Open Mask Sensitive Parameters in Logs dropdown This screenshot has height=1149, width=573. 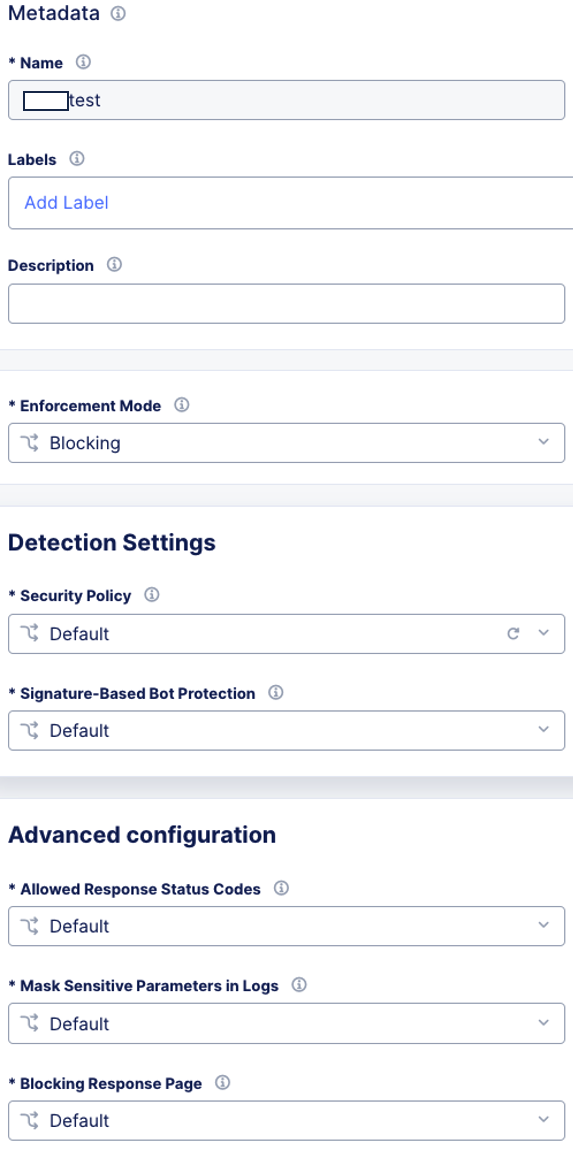286,1023
